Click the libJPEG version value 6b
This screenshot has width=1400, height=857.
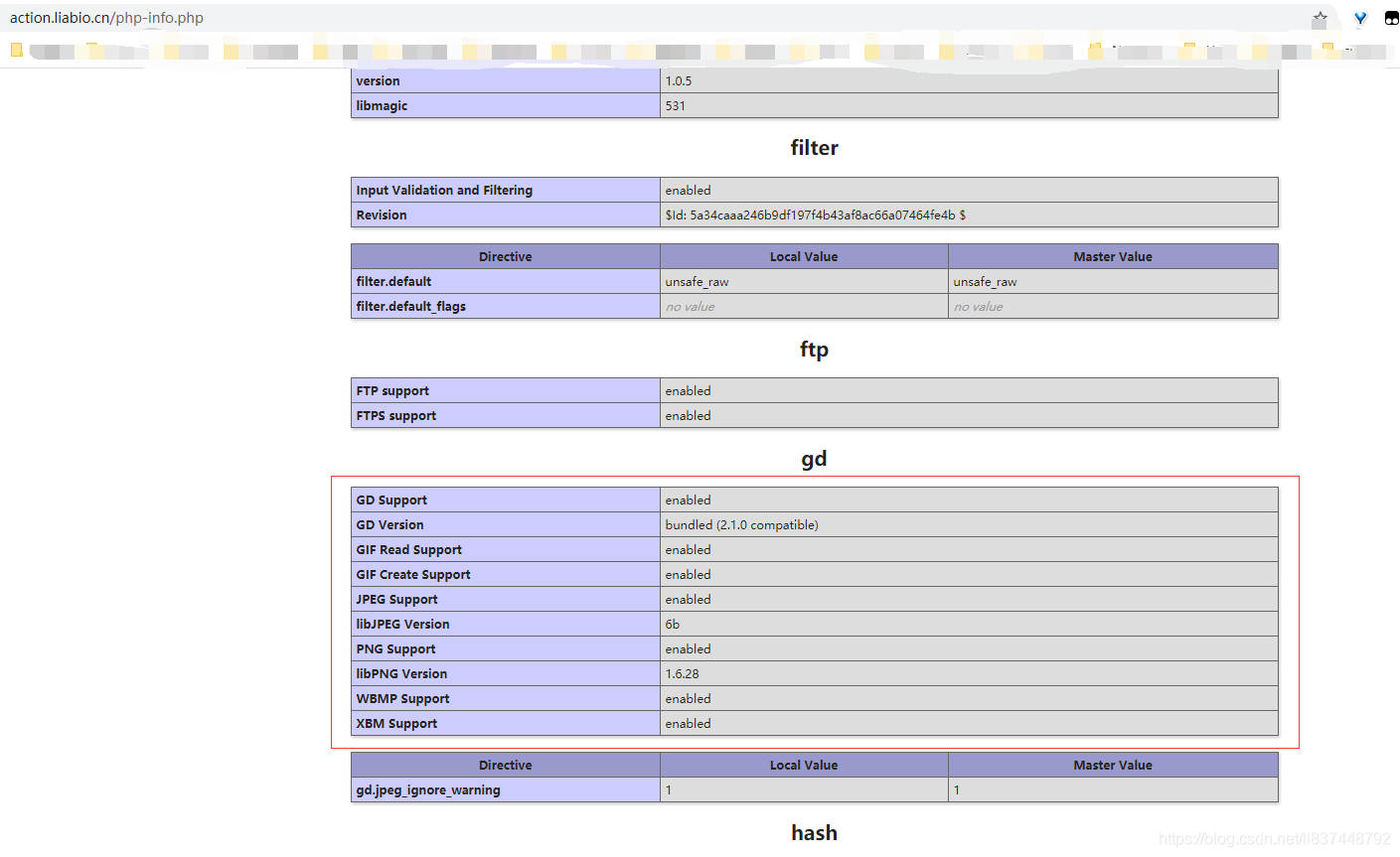pos(673,625)
